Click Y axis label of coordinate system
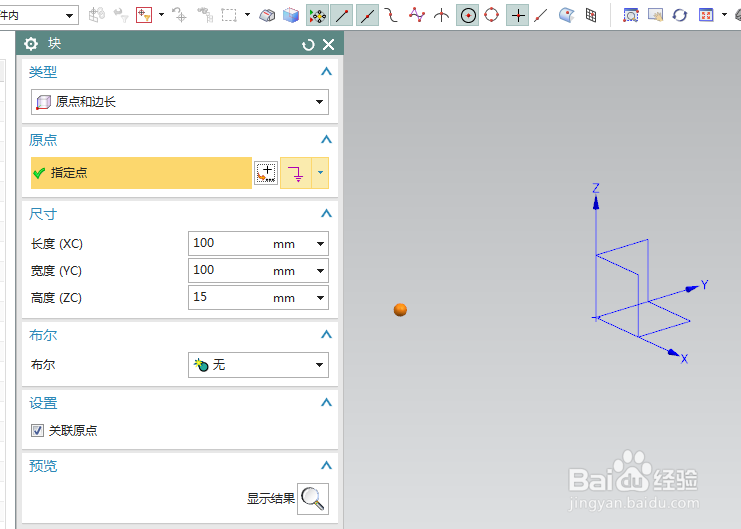The height and width of the screenshot is (529, 741). tap(705, 285)
